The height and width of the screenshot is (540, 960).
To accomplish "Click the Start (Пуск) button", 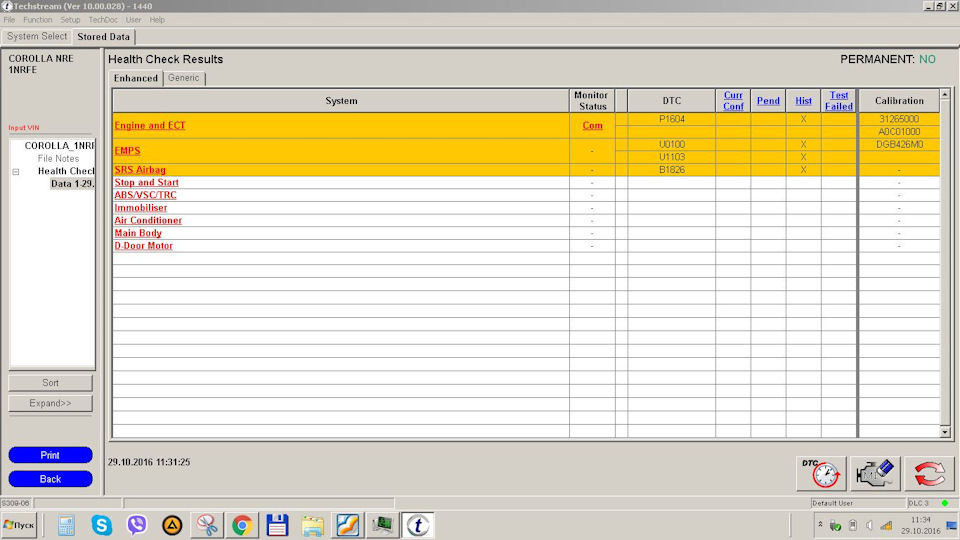I will click(19, 525).
